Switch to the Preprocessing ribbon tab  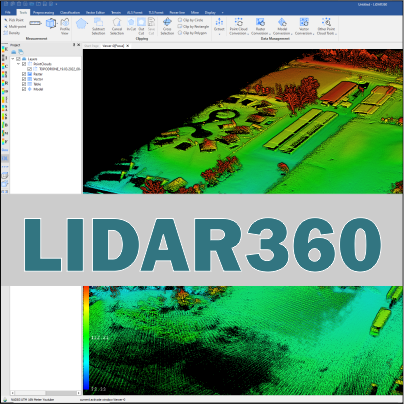(43, 12)
